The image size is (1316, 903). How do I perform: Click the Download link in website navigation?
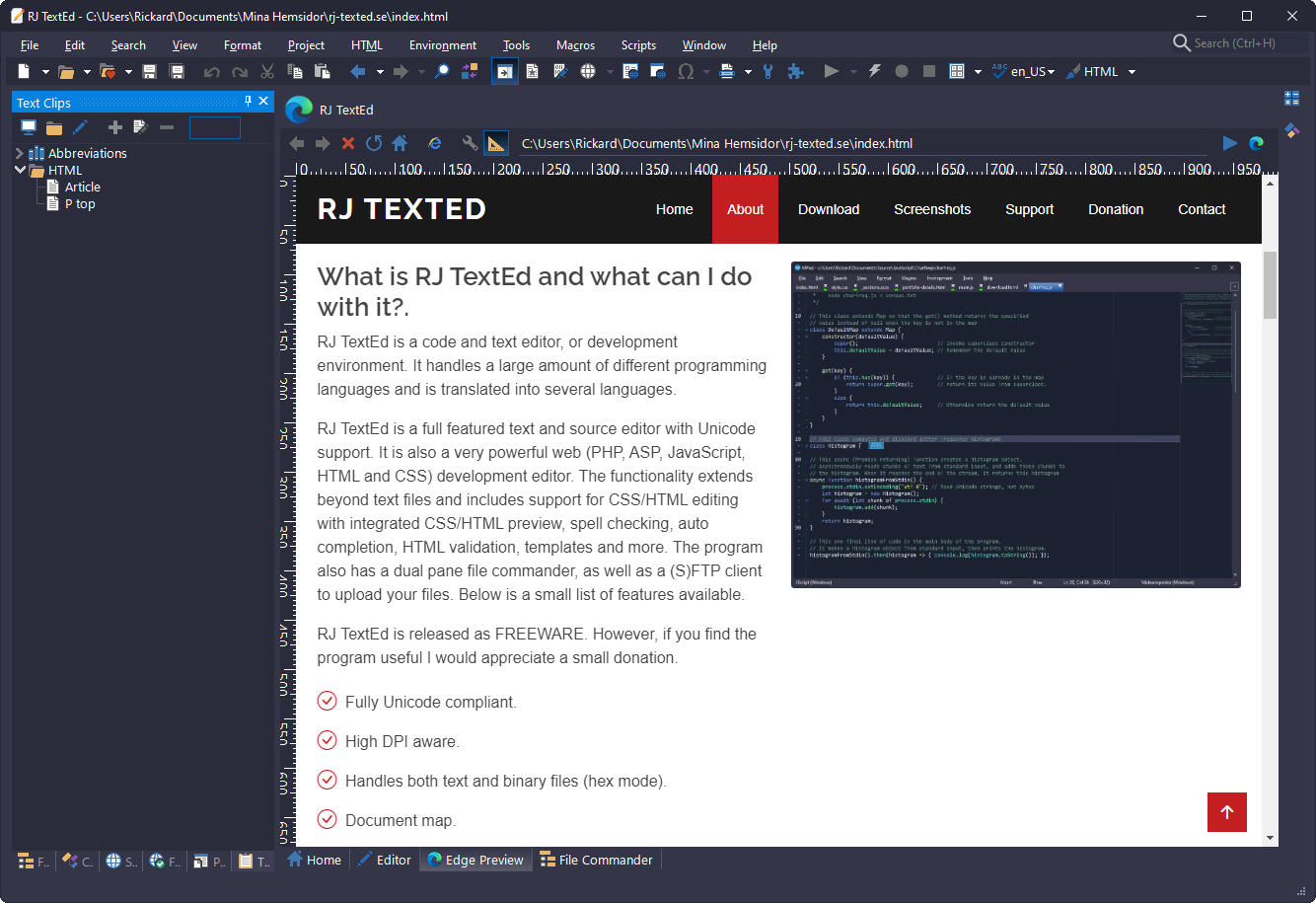[x=829, y=209]
